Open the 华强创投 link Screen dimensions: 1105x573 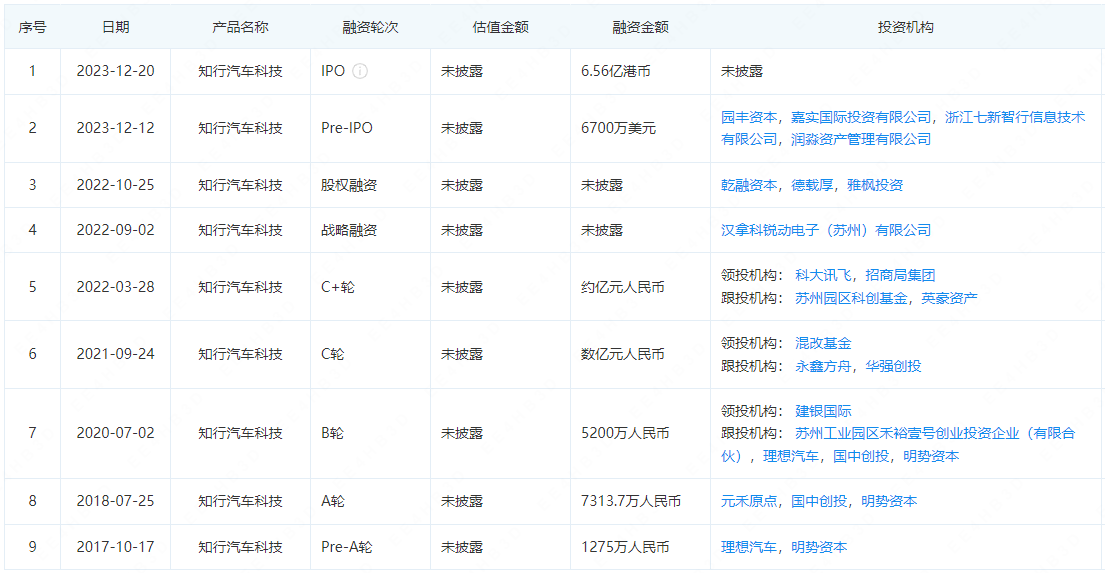[893, 366]
